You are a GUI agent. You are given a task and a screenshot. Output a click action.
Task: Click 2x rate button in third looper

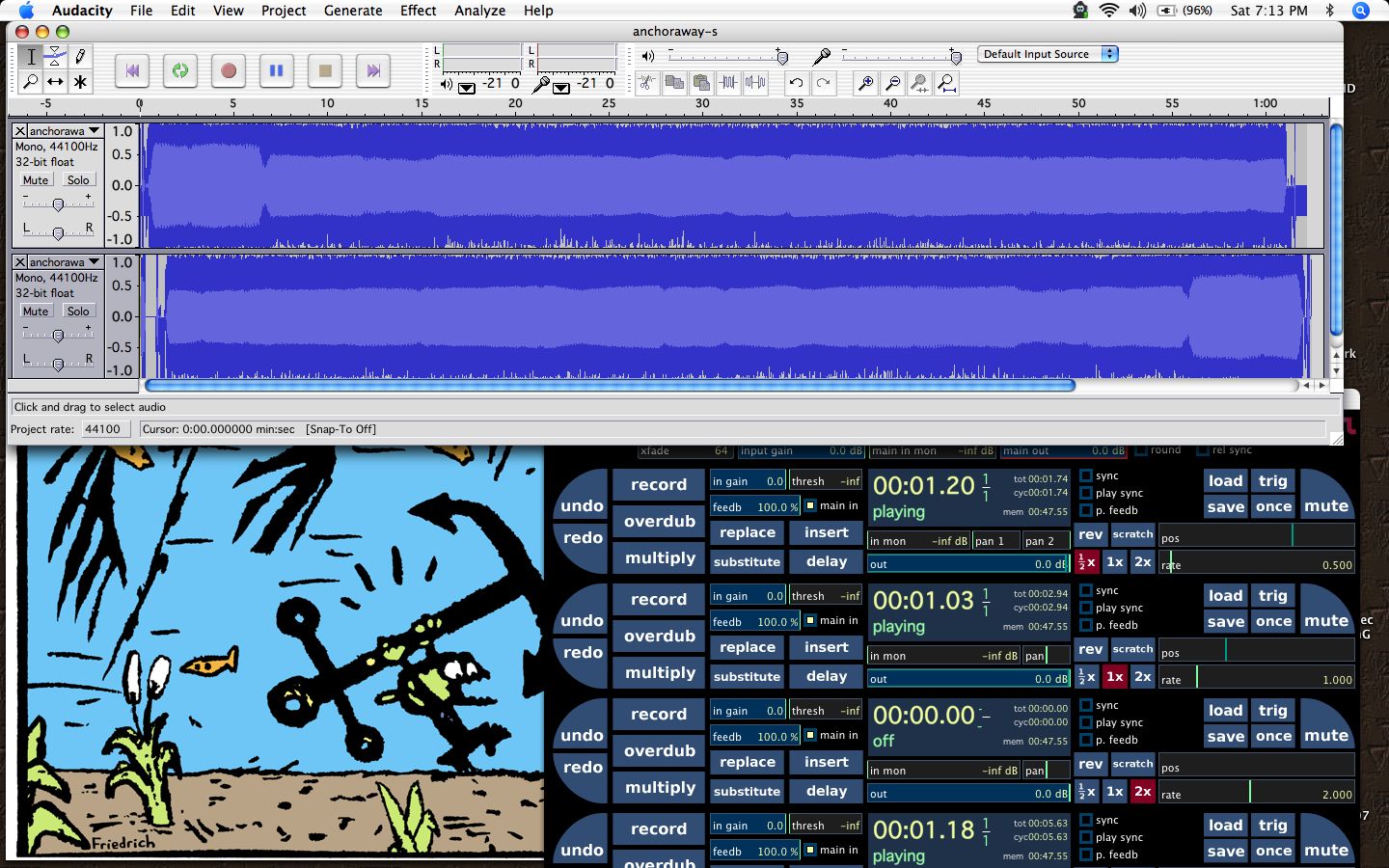coord(1142,791)
